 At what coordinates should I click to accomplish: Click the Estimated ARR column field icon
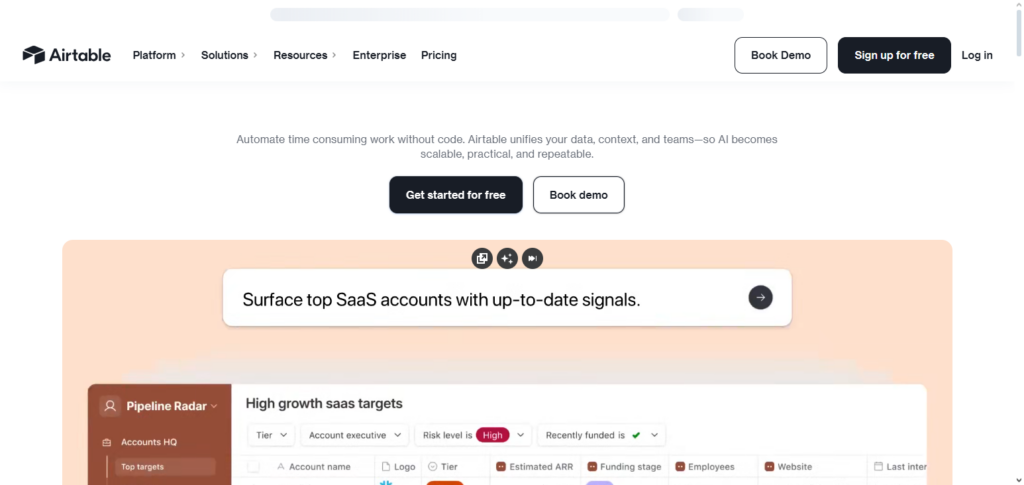500,467
